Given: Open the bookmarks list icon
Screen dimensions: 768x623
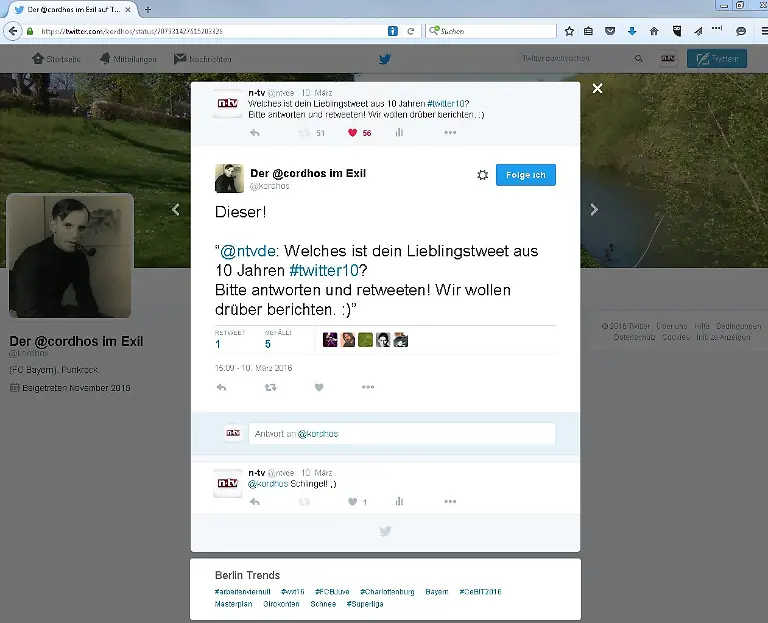Looking at the screenshot, I should click(588, 31).
